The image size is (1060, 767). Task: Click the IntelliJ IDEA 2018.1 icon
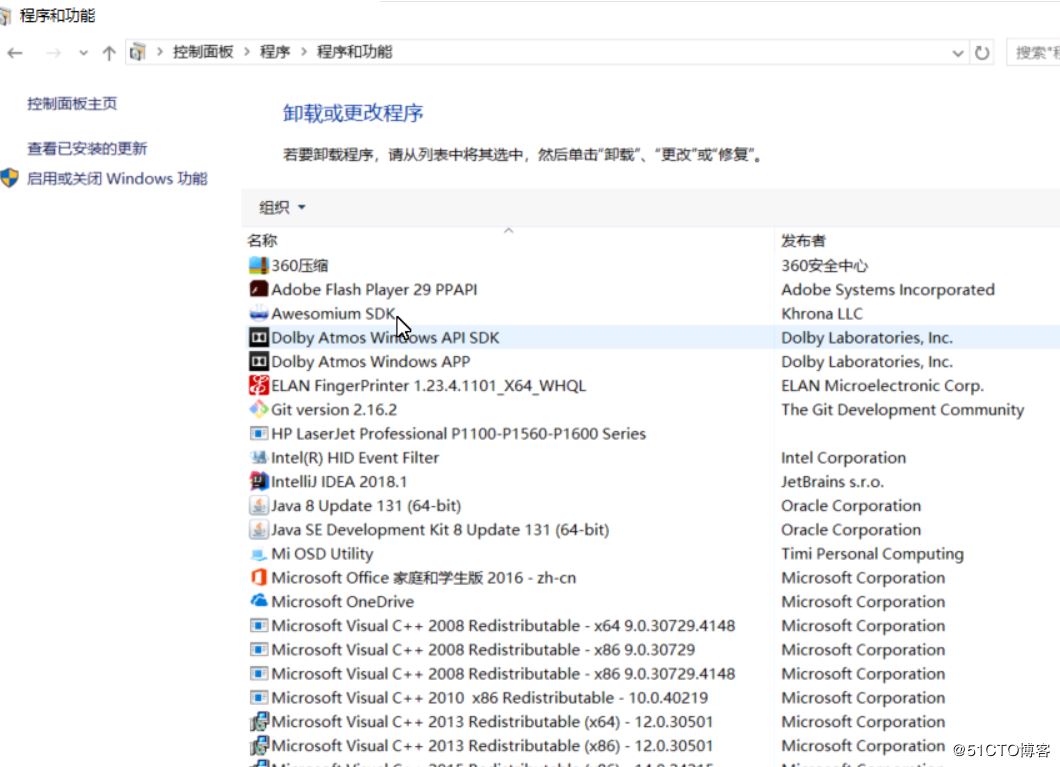(259, 481)
